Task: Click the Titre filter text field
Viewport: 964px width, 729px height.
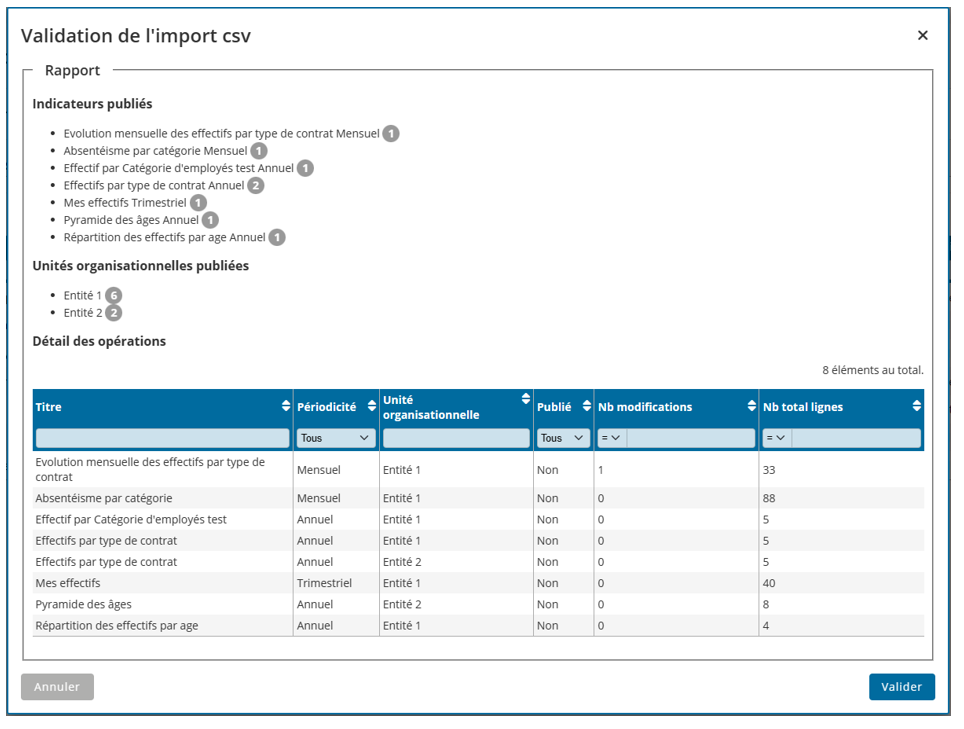Action: coord(162,438)
